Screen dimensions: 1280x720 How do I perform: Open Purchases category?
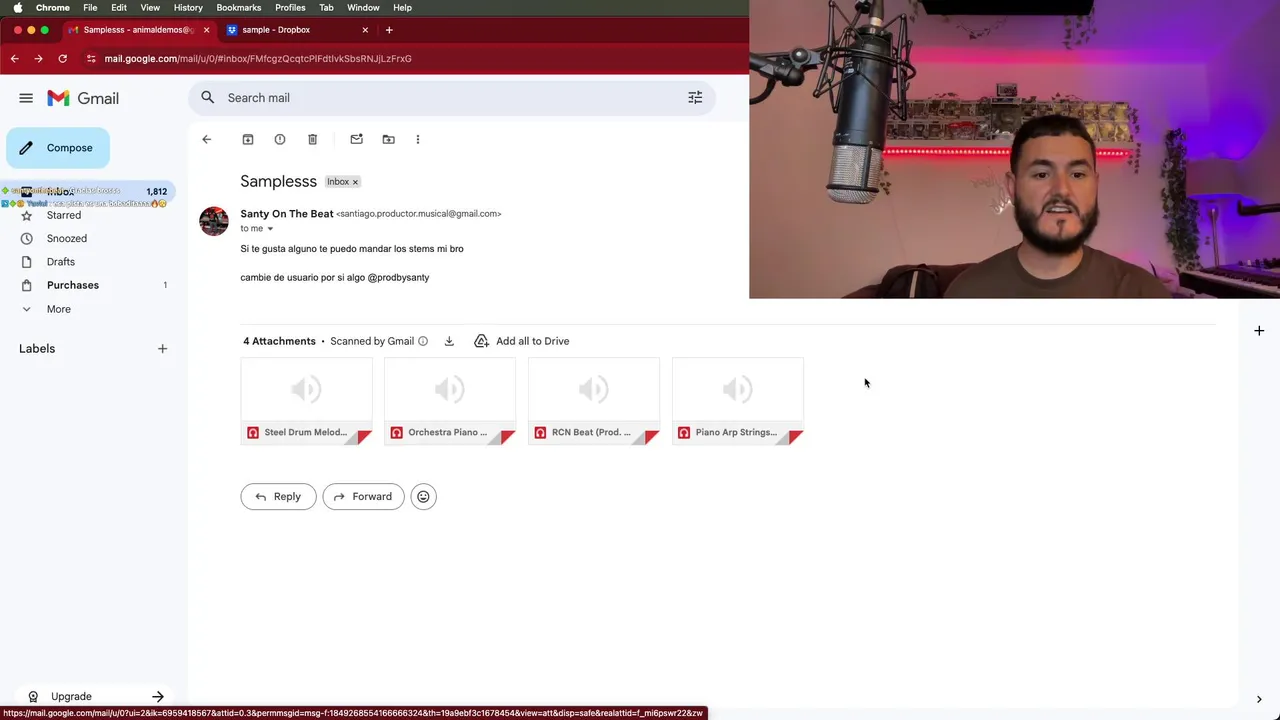(73, 285)
